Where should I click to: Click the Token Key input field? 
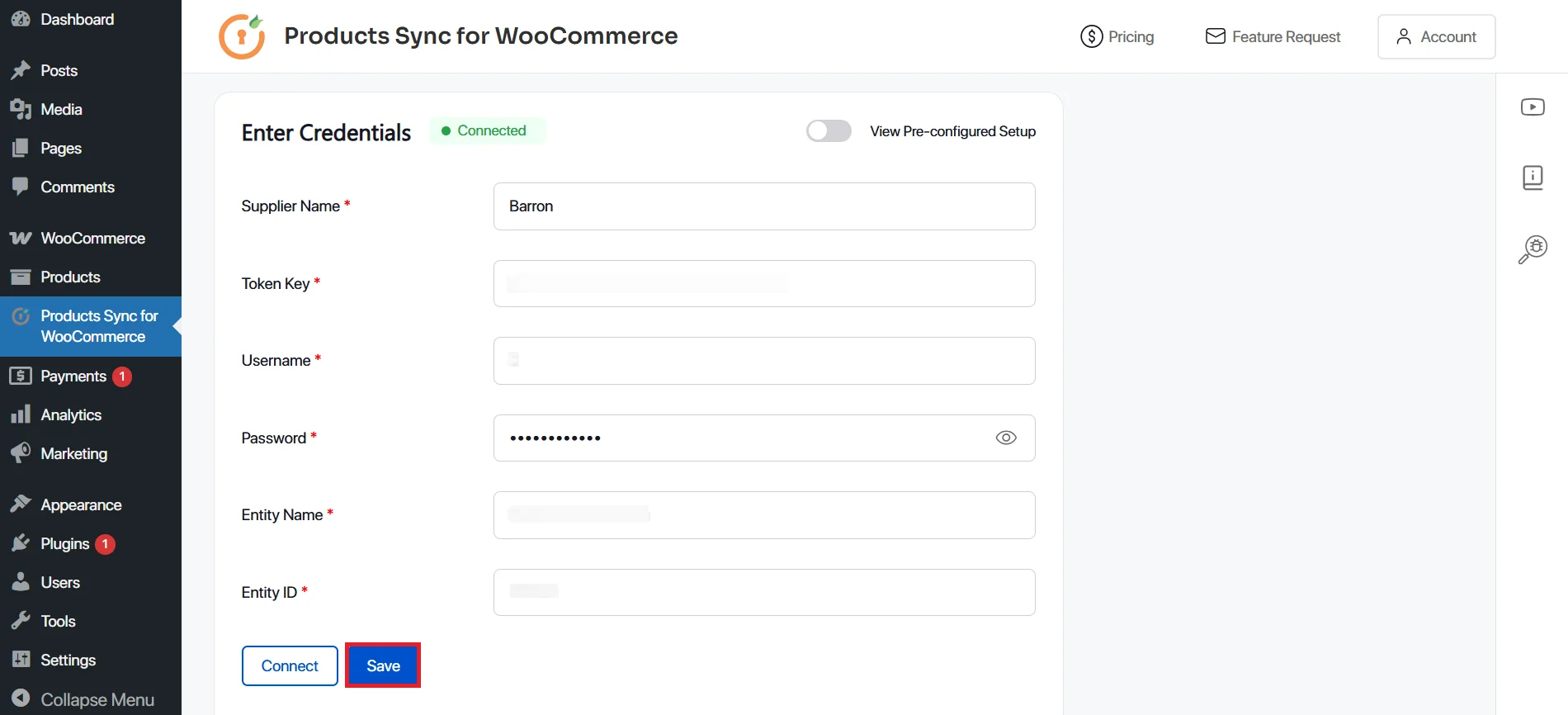[x=764, y=283]
